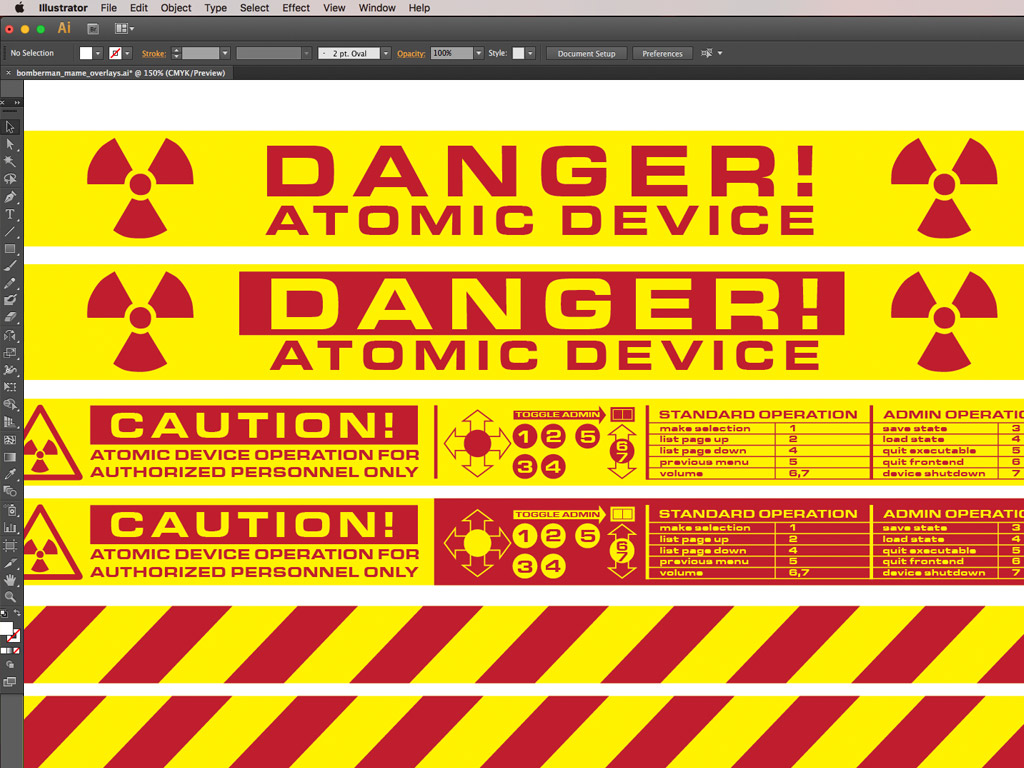Toggle drawing mode button in toolbox
The image size is (1024, 768).
[x=10, y=665]
